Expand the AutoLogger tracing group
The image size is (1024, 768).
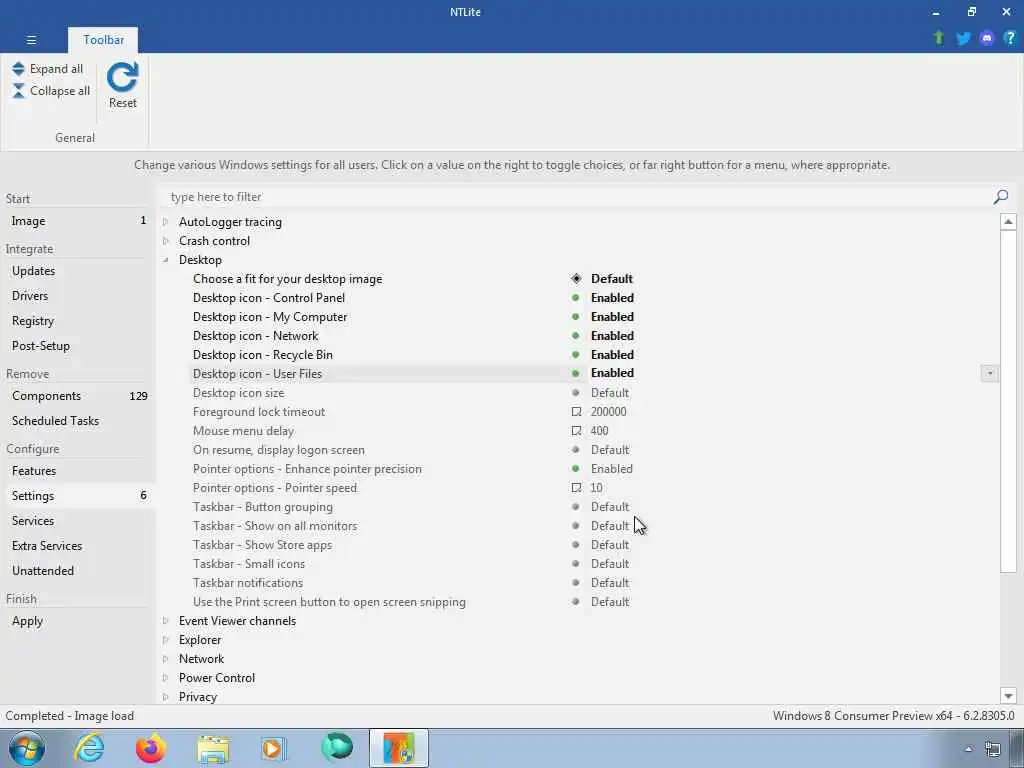(166, 222)
